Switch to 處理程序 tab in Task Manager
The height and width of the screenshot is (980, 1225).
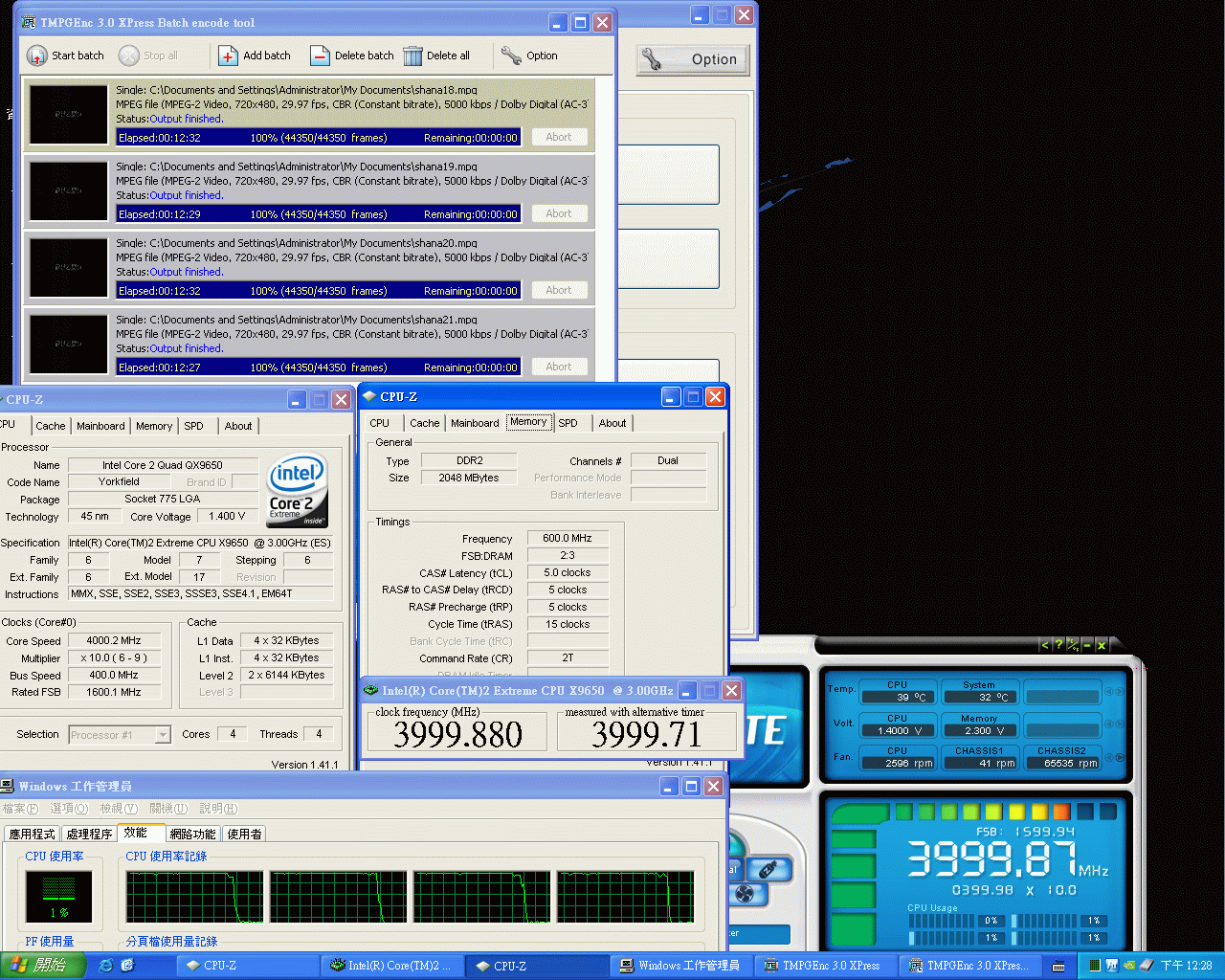click(89, 835)
